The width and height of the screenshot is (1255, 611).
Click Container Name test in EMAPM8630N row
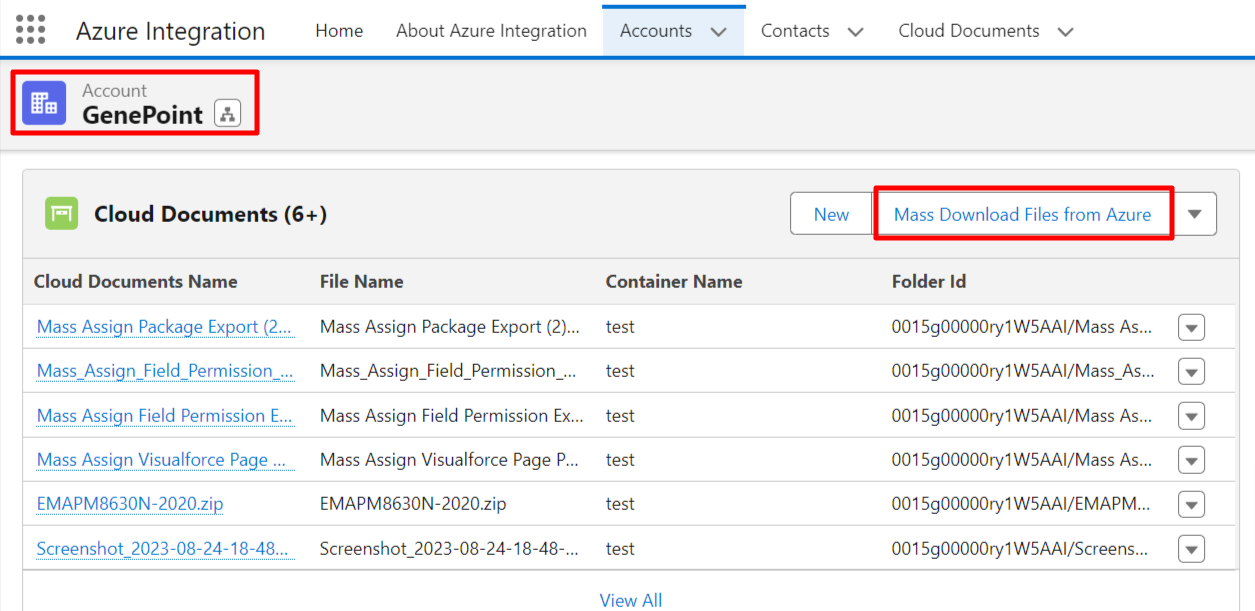(620, 504)
